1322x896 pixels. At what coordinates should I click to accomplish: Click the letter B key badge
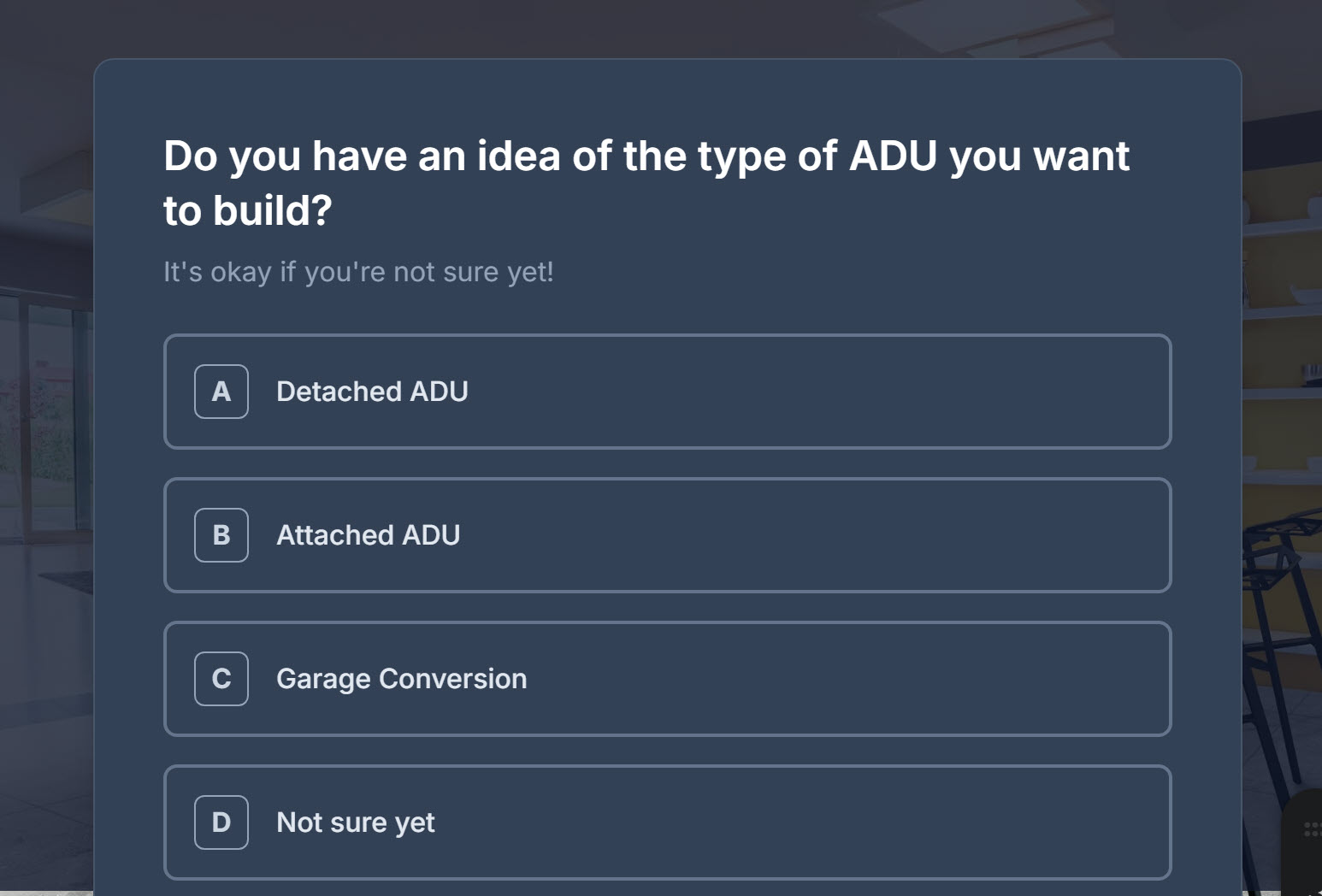coord(221,535)
